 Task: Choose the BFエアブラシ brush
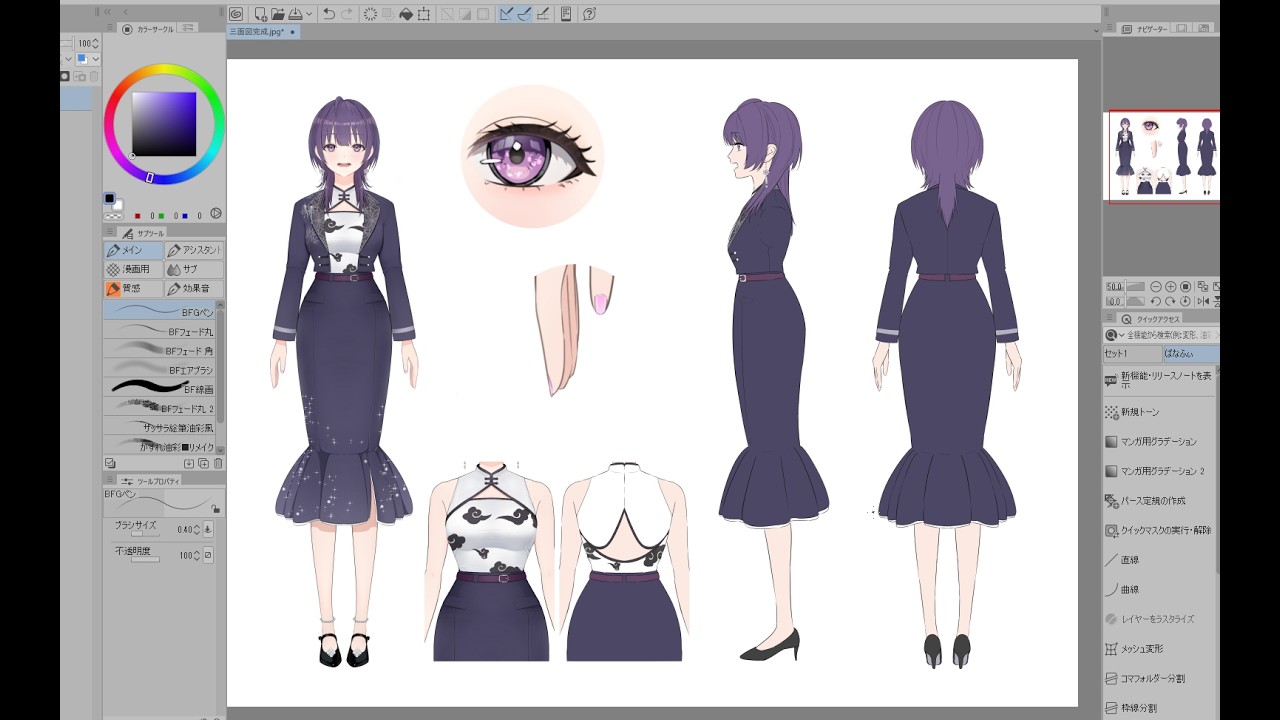[x=159, y=369]
